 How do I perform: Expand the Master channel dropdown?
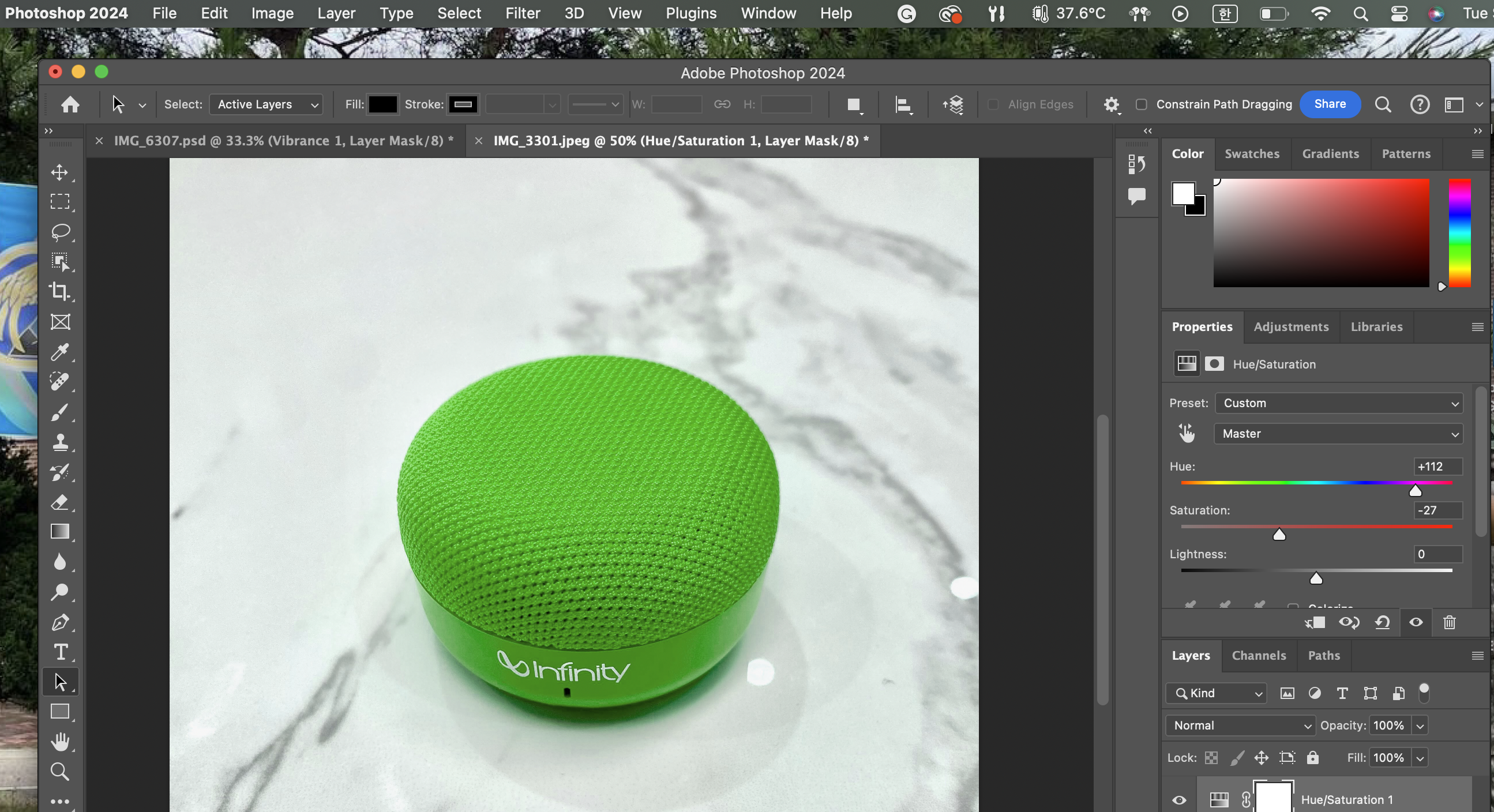[1339, 434]
